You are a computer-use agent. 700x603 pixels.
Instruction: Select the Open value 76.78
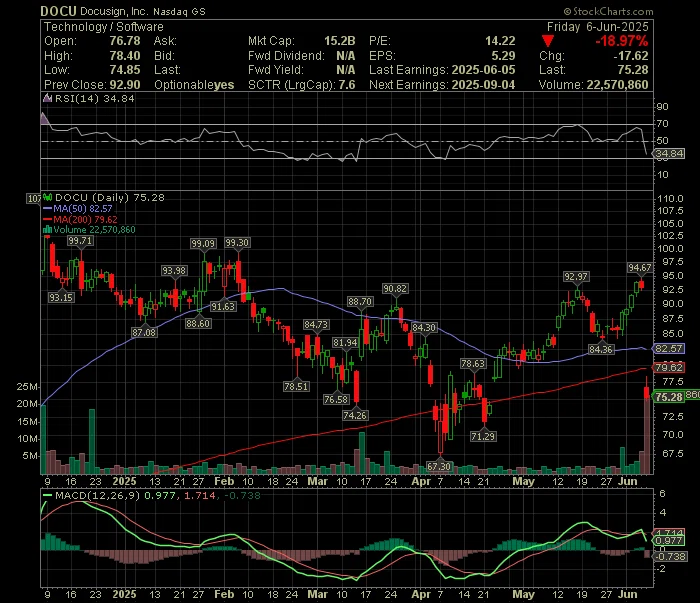pos(125,41)
